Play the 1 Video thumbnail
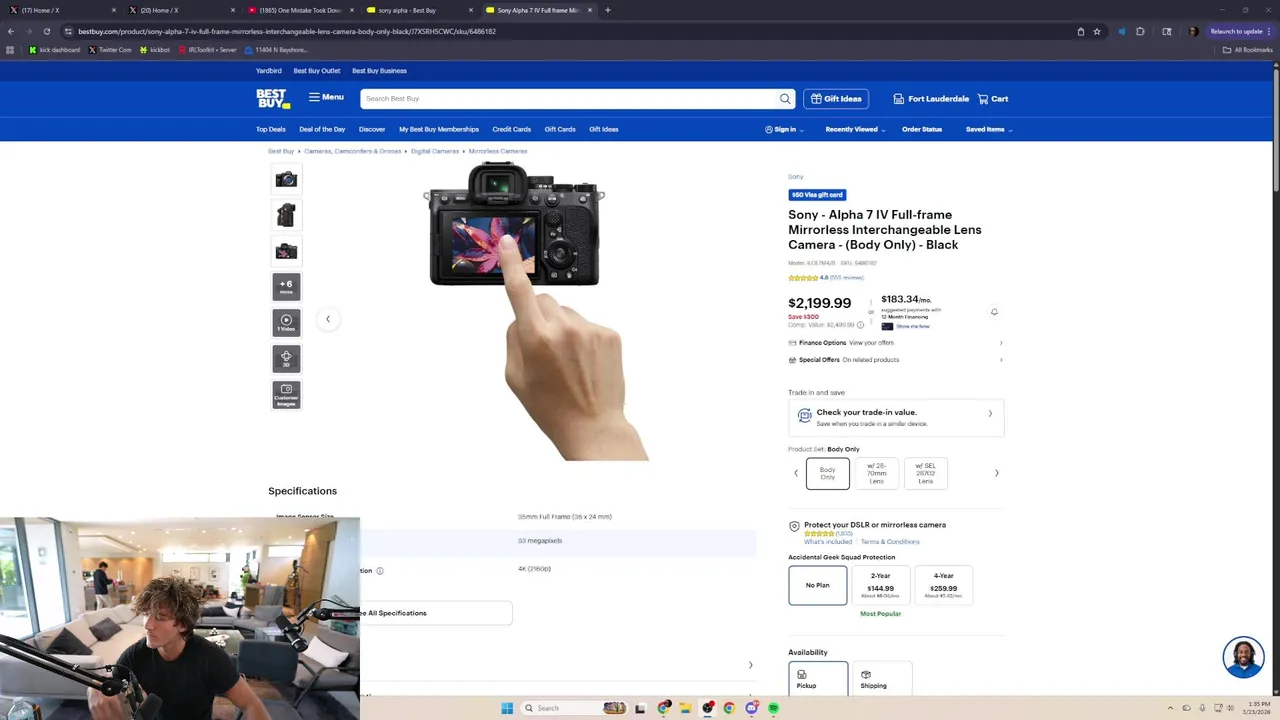The height and width of the screenshot is (720, 1280). click(x=286, y=323)
